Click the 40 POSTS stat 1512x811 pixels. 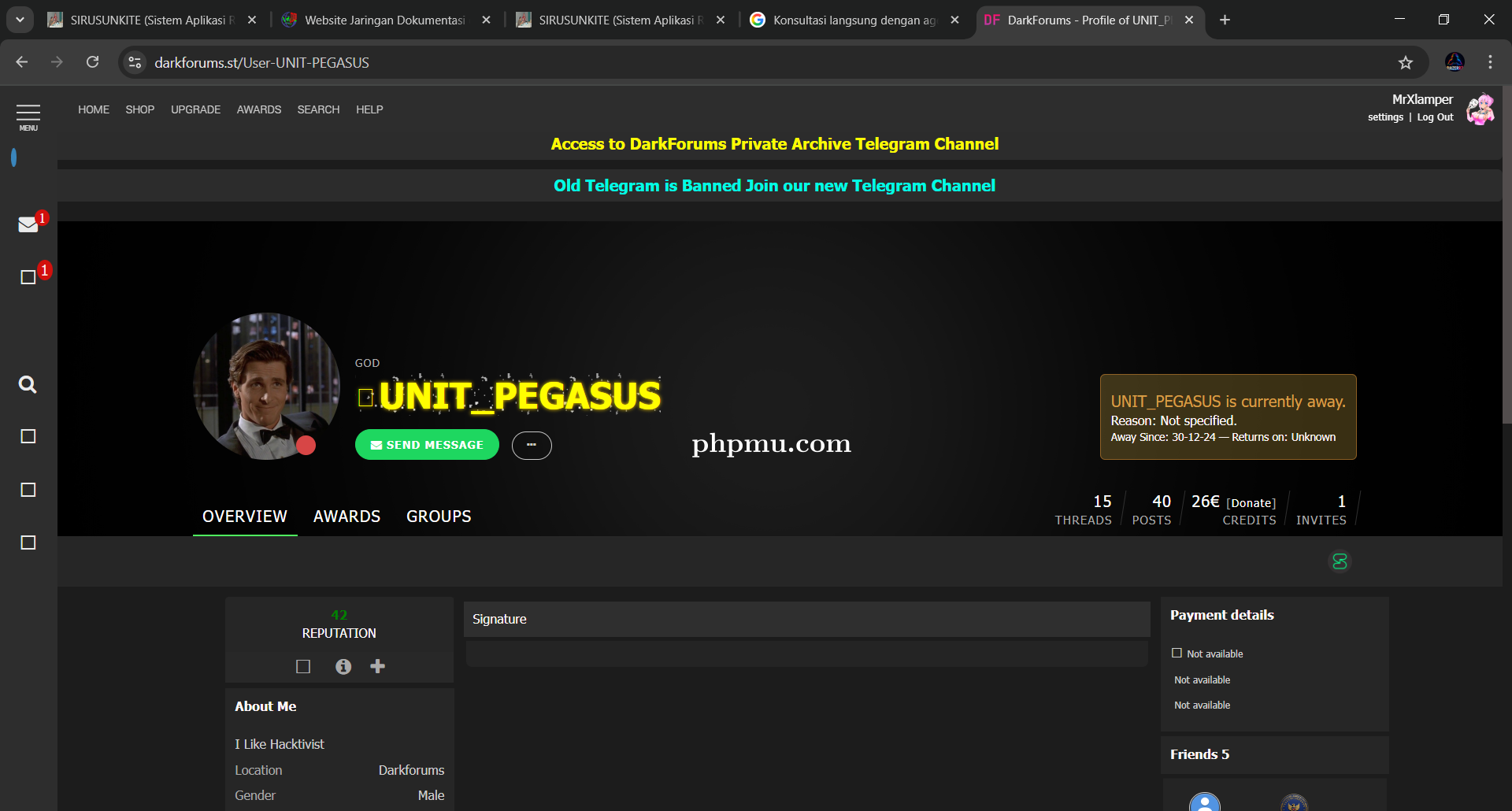(x=1151, y=509)
